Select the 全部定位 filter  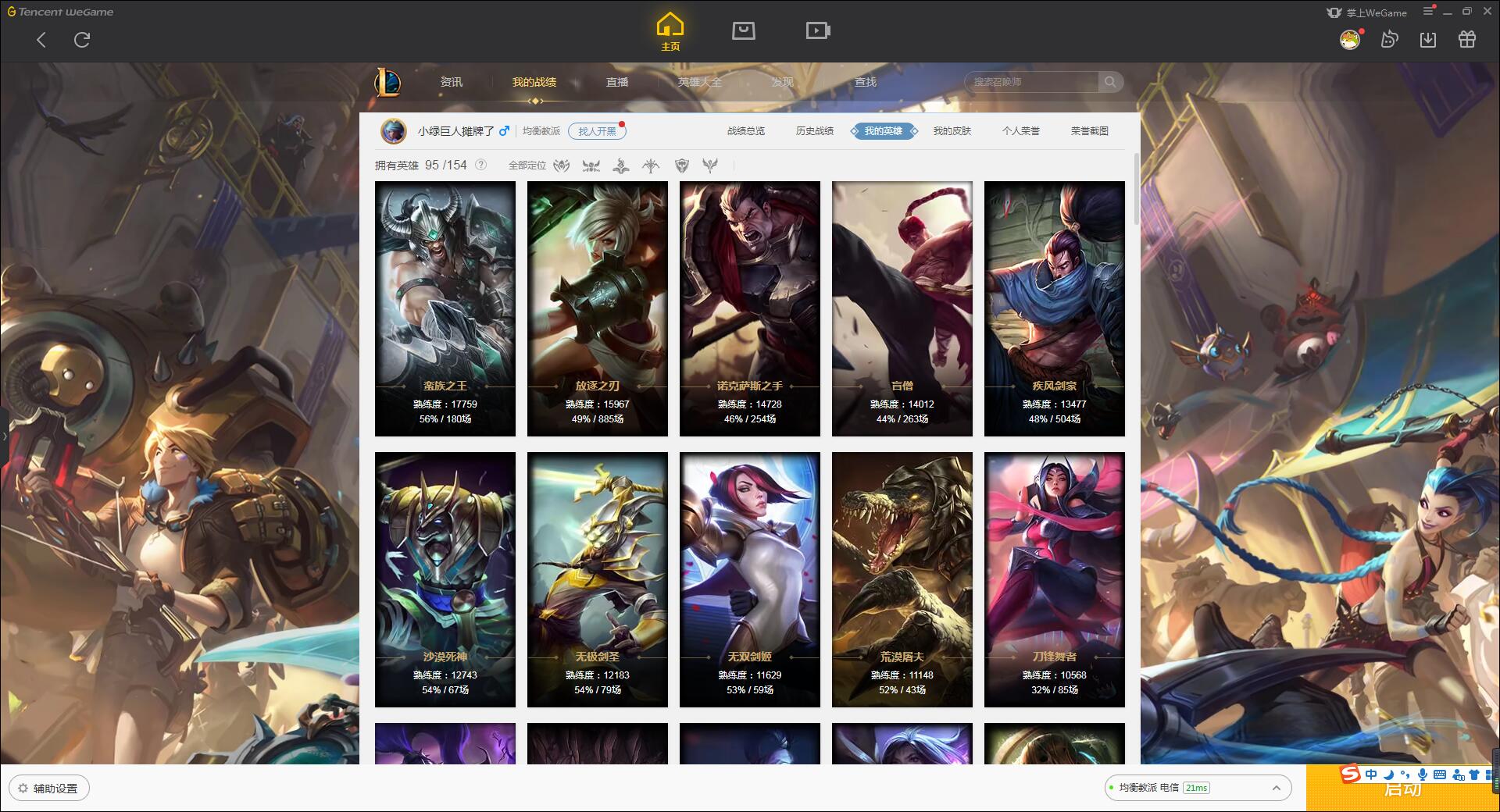[527, 166]
